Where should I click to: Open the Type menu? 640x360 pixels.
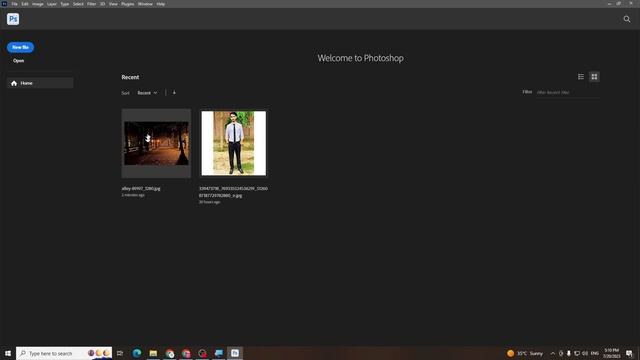point(65,4)
